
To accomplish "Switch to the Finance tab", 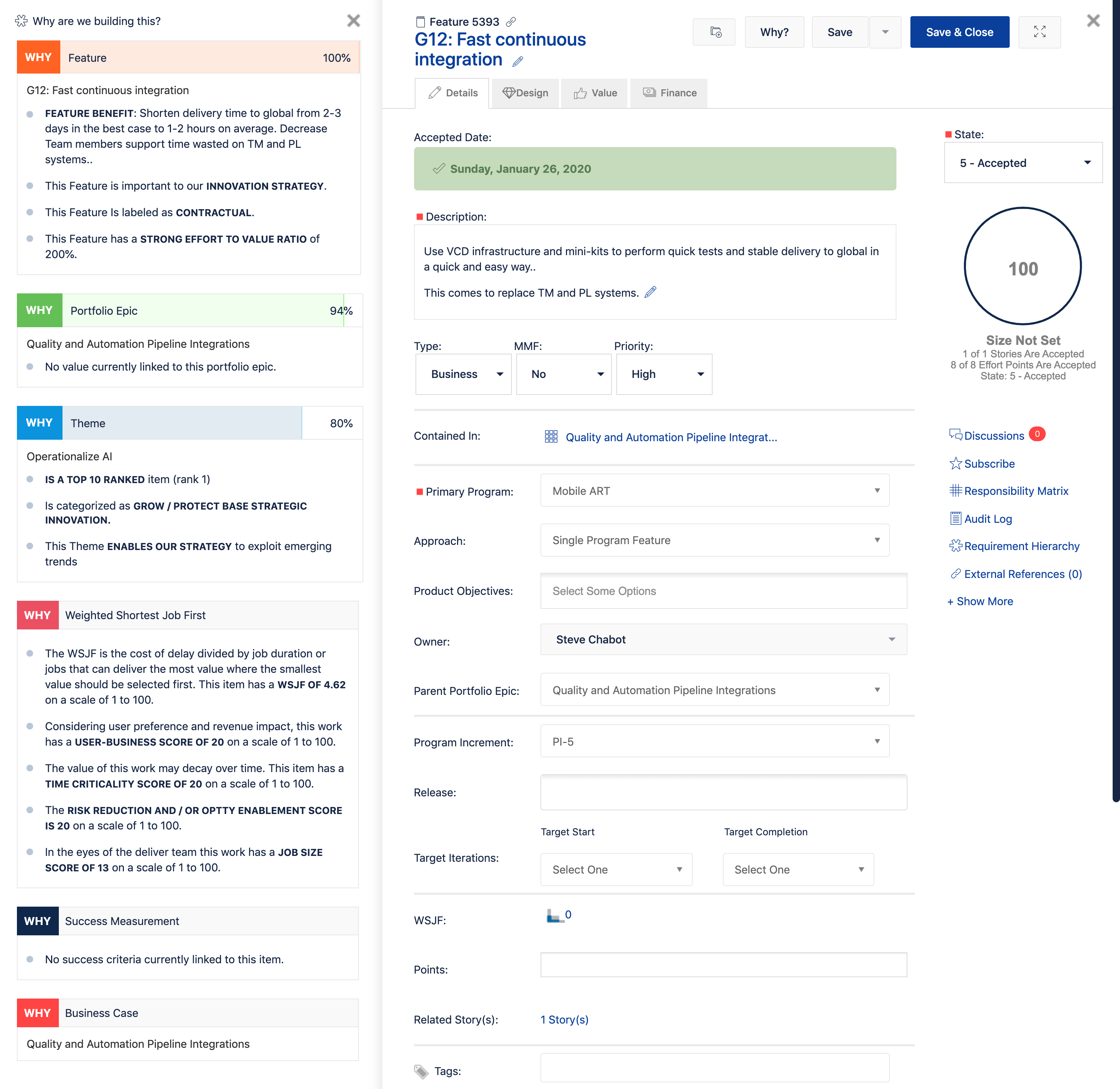I will [668, 93].
